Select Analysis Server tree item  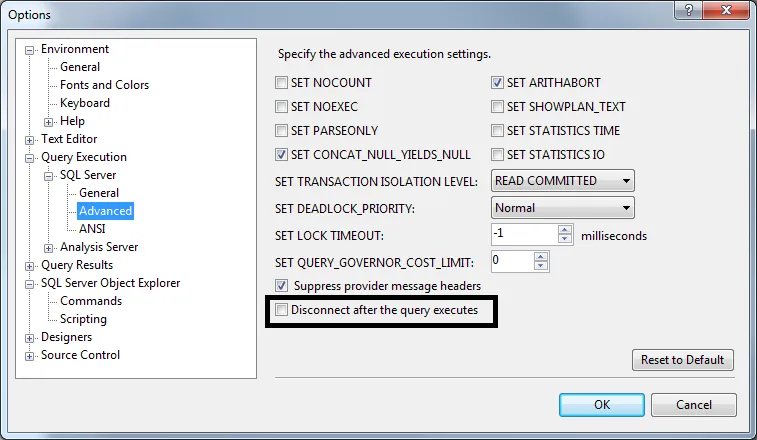click(x=99, y=247)
